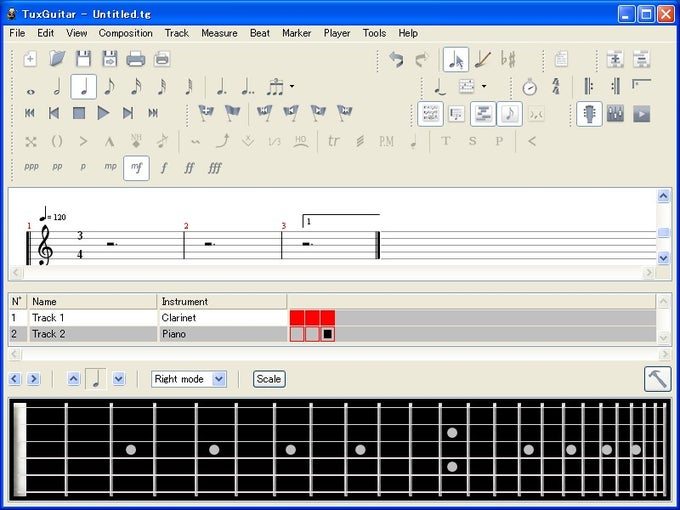Toggle dotted note duration
Screen dimensions: 680x510
click(x=222, y=87)
